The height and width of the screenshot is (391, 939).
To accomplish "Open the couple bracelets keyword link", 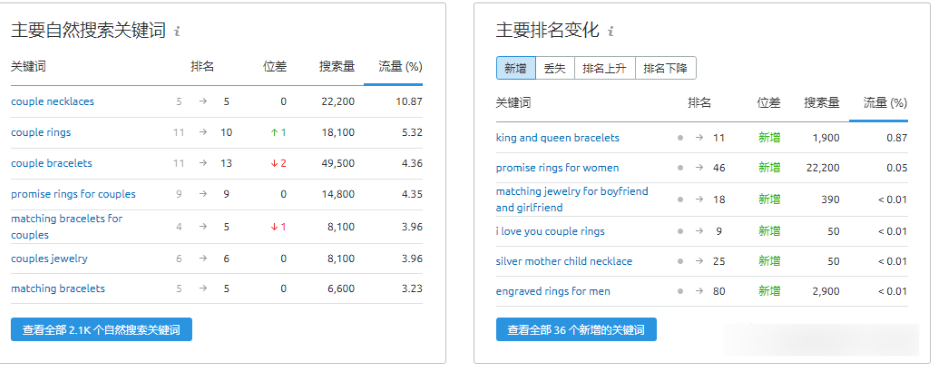I will click(x=52, y=163).
